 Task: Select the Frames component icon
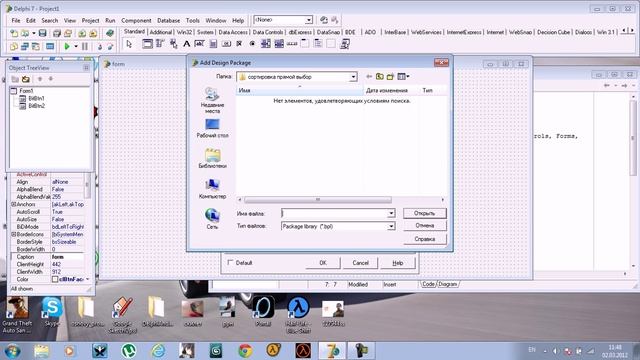(147, 44)
